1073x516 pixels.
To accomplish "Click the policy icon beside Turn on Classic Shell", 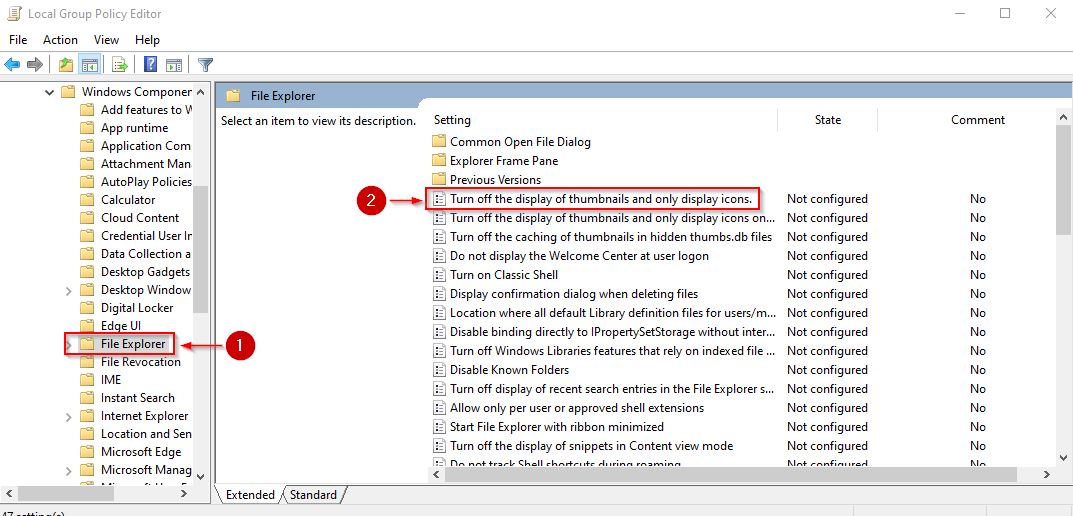I will click(439, 275).
